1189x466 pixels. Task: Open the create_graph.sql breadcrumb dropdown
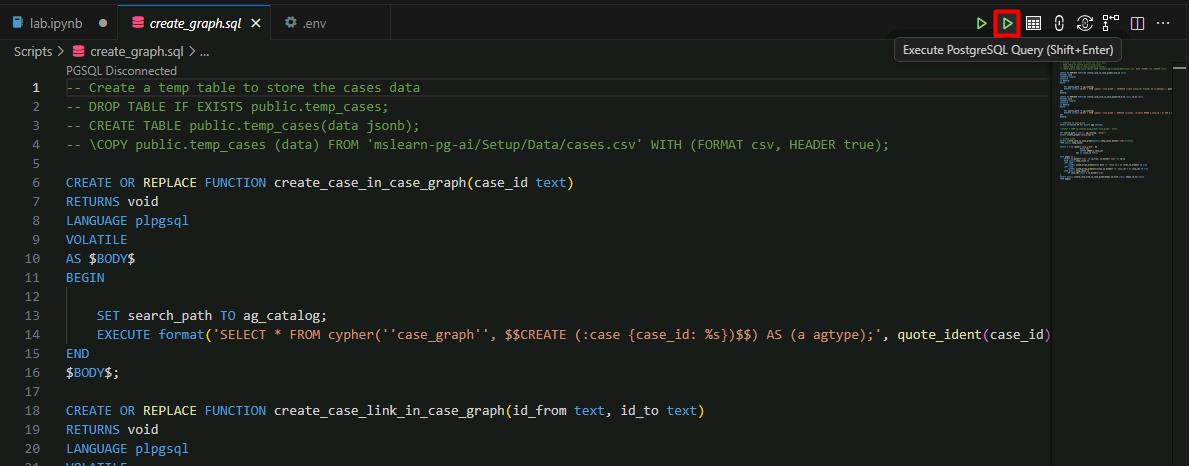tap(136, 50)
